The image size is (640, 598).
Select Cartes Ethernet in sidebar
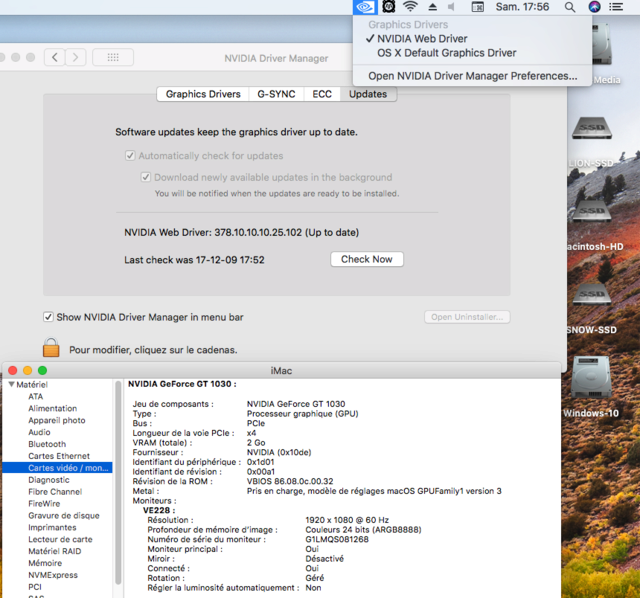click(x=59, y=456)
